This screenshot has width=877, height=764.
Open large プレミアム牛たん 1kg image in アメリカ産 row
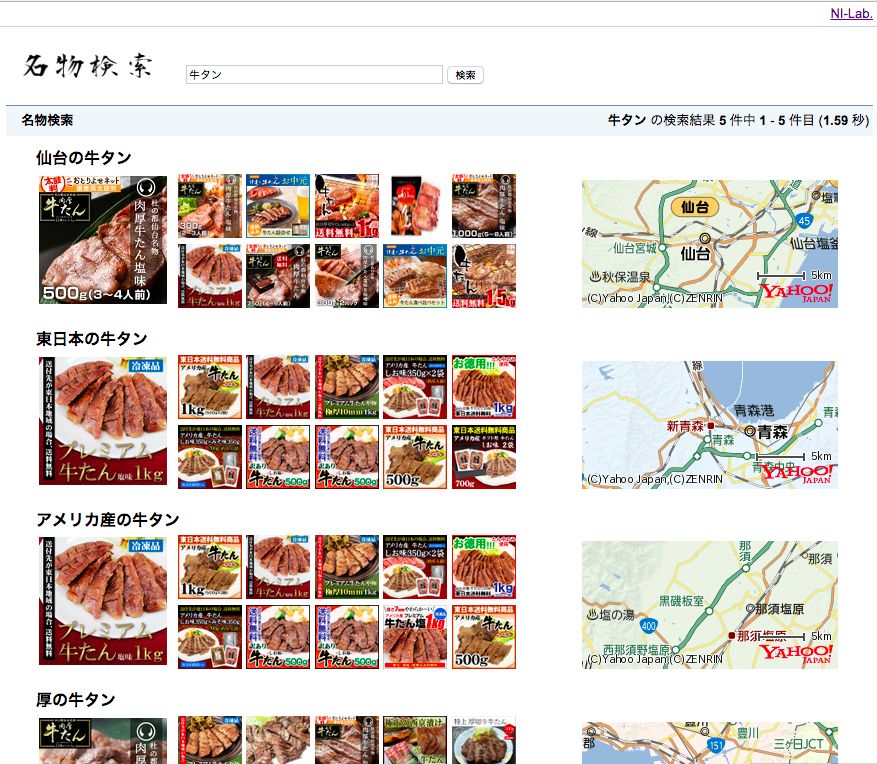(103, 601)
